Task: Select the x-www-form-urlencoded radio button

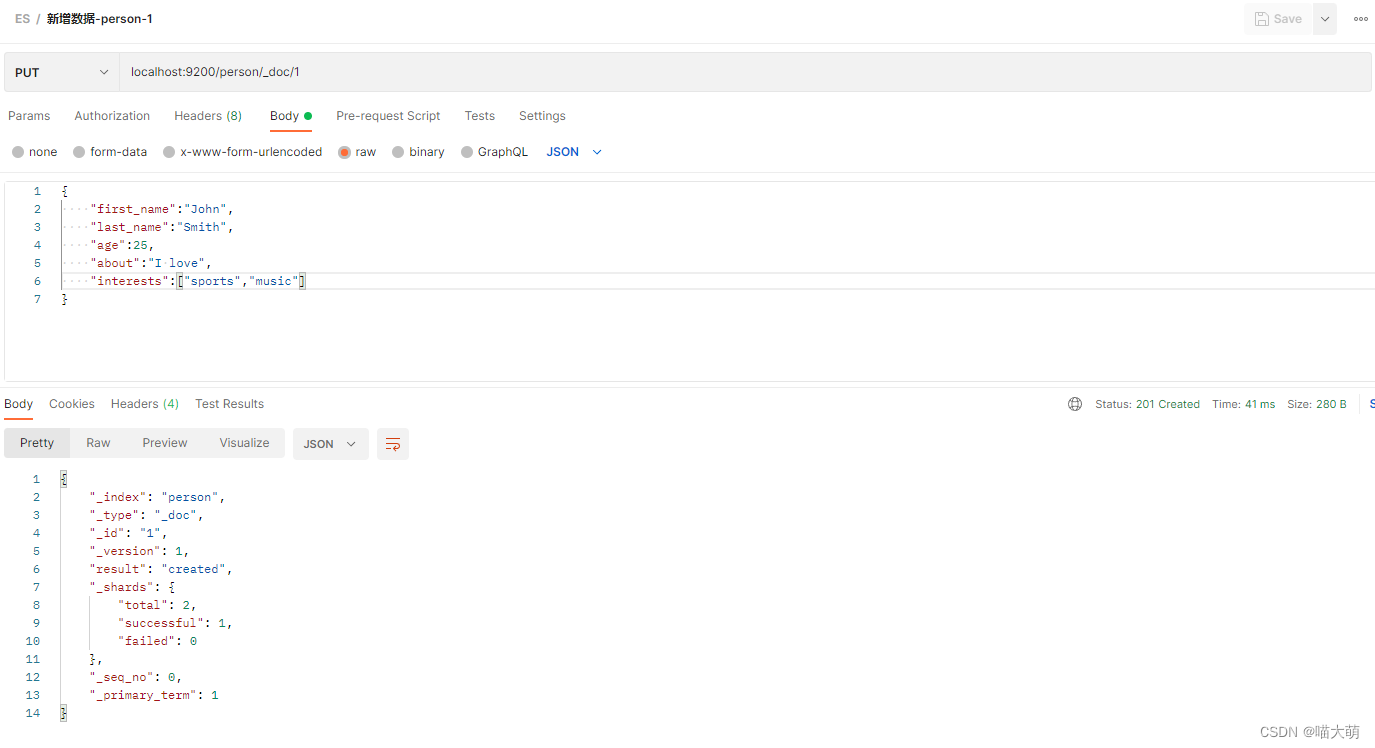Action: pyautogui.click(x=170, y=152)
